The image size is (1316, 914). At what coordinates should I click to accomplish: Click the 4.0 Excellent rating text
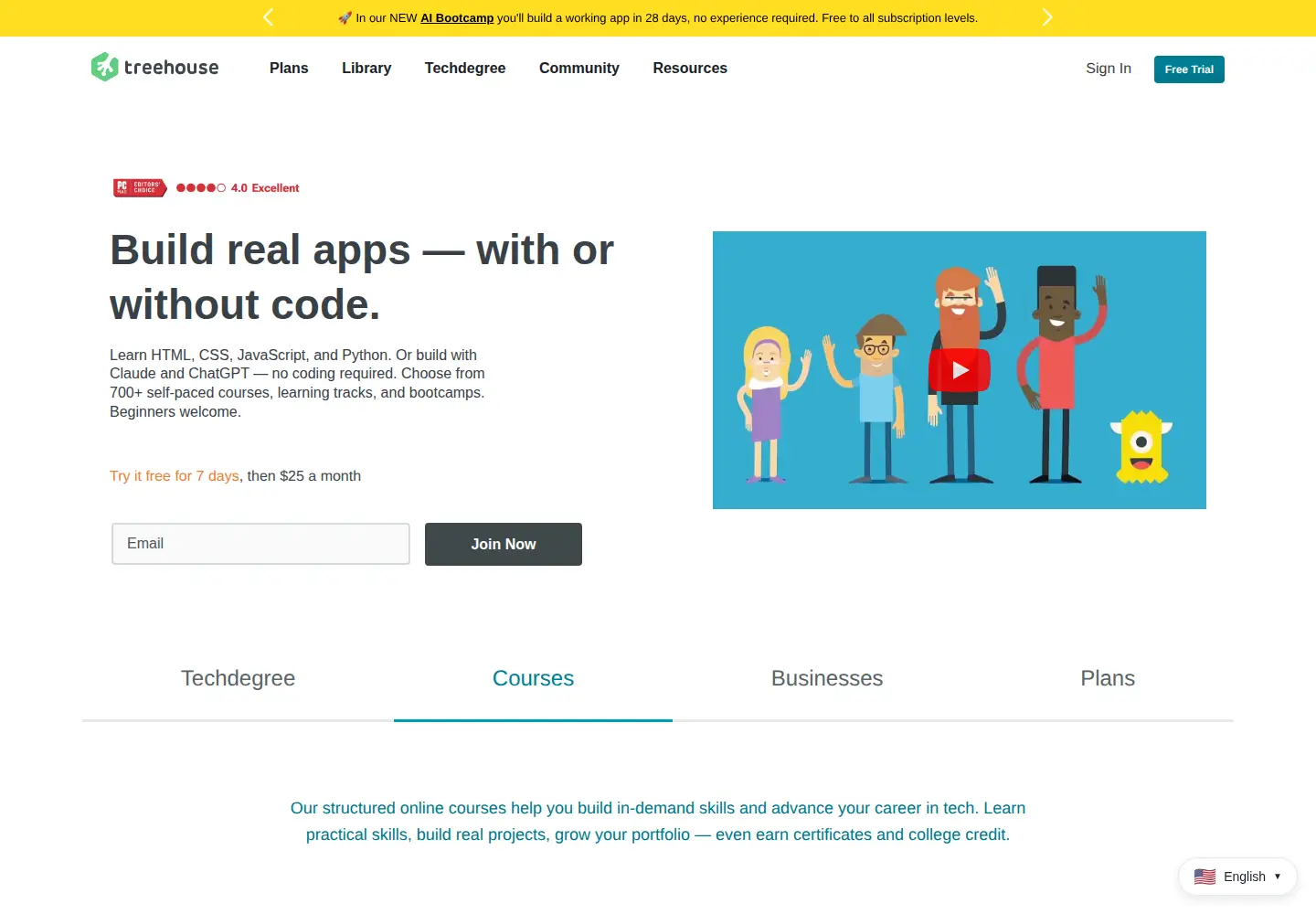click(x=265, y=188)
